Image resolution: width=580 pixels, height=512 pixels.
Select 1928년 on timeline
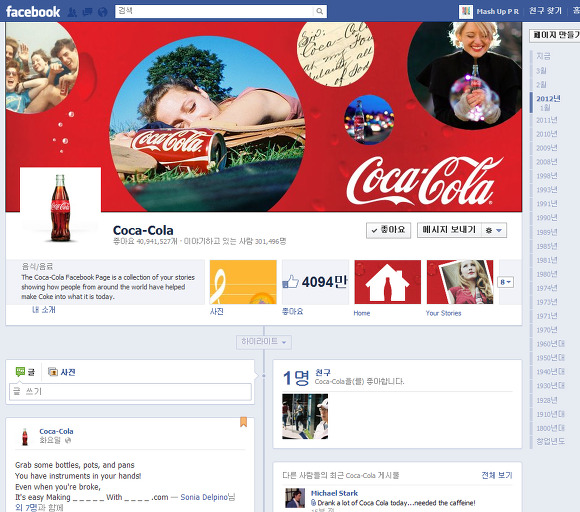(547, 400)
